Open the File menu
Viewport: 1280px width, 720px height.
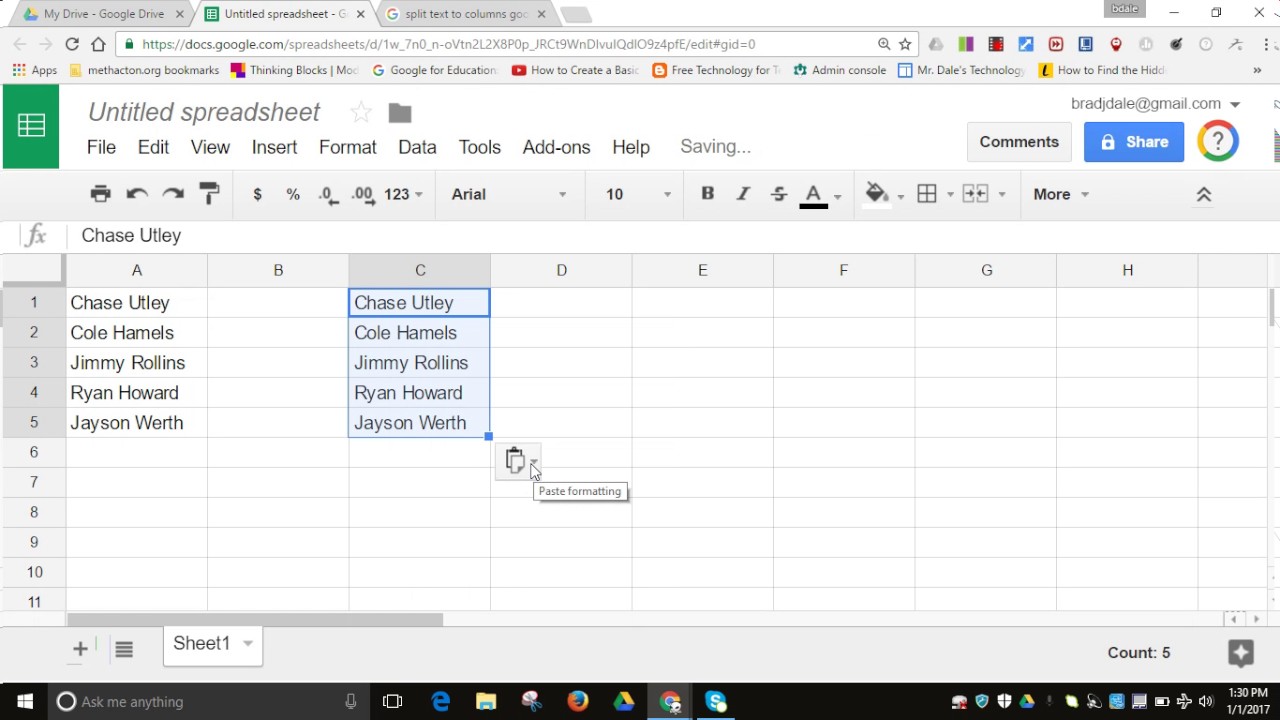click(101, 147)
